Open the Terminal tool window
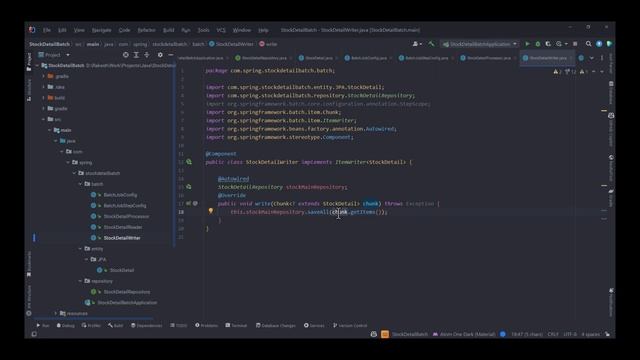The height and width of the screenshot is (360, 640). coord(236,325)
